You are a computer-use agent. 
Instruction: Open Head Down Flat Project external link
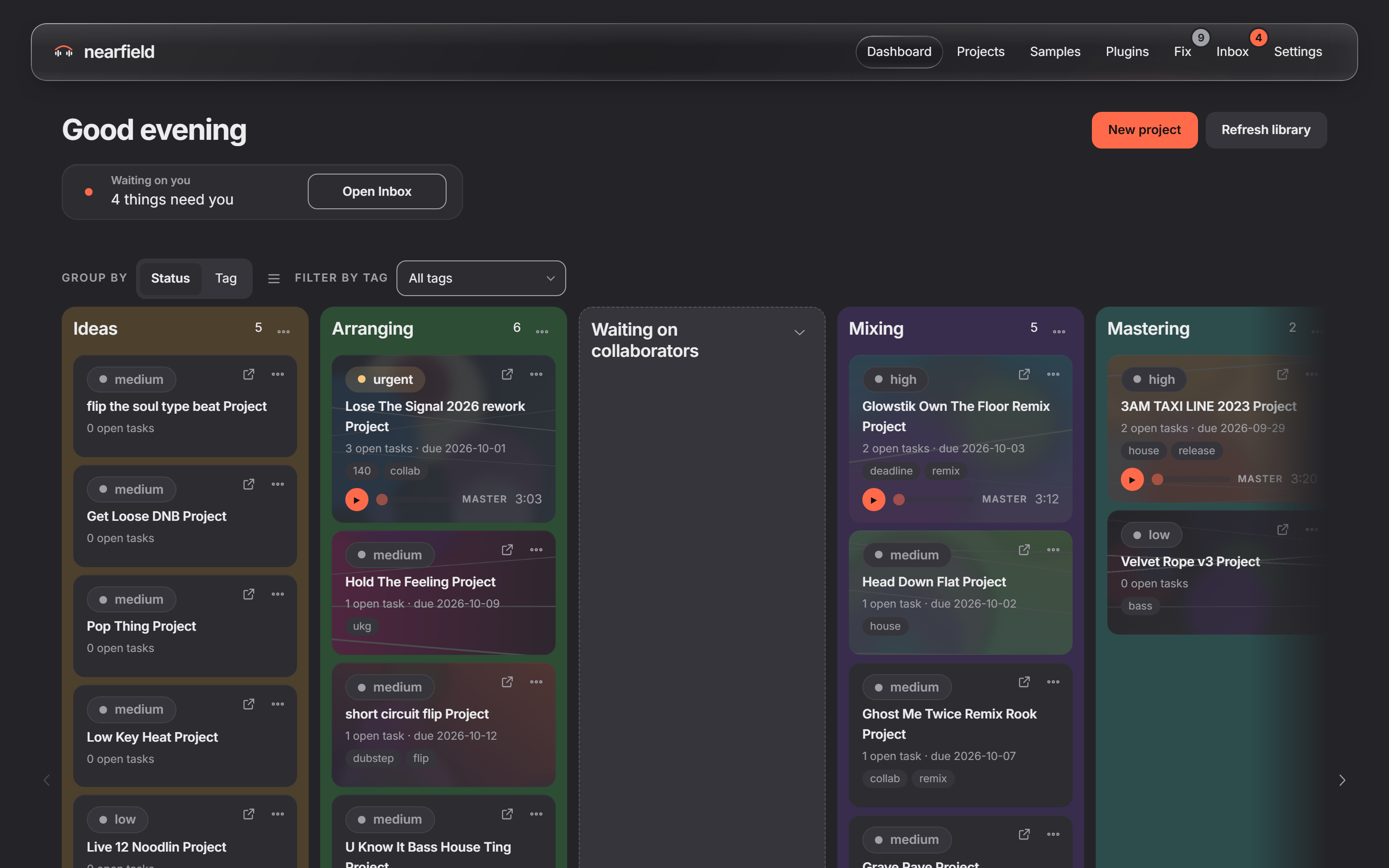pos(1024,549)
